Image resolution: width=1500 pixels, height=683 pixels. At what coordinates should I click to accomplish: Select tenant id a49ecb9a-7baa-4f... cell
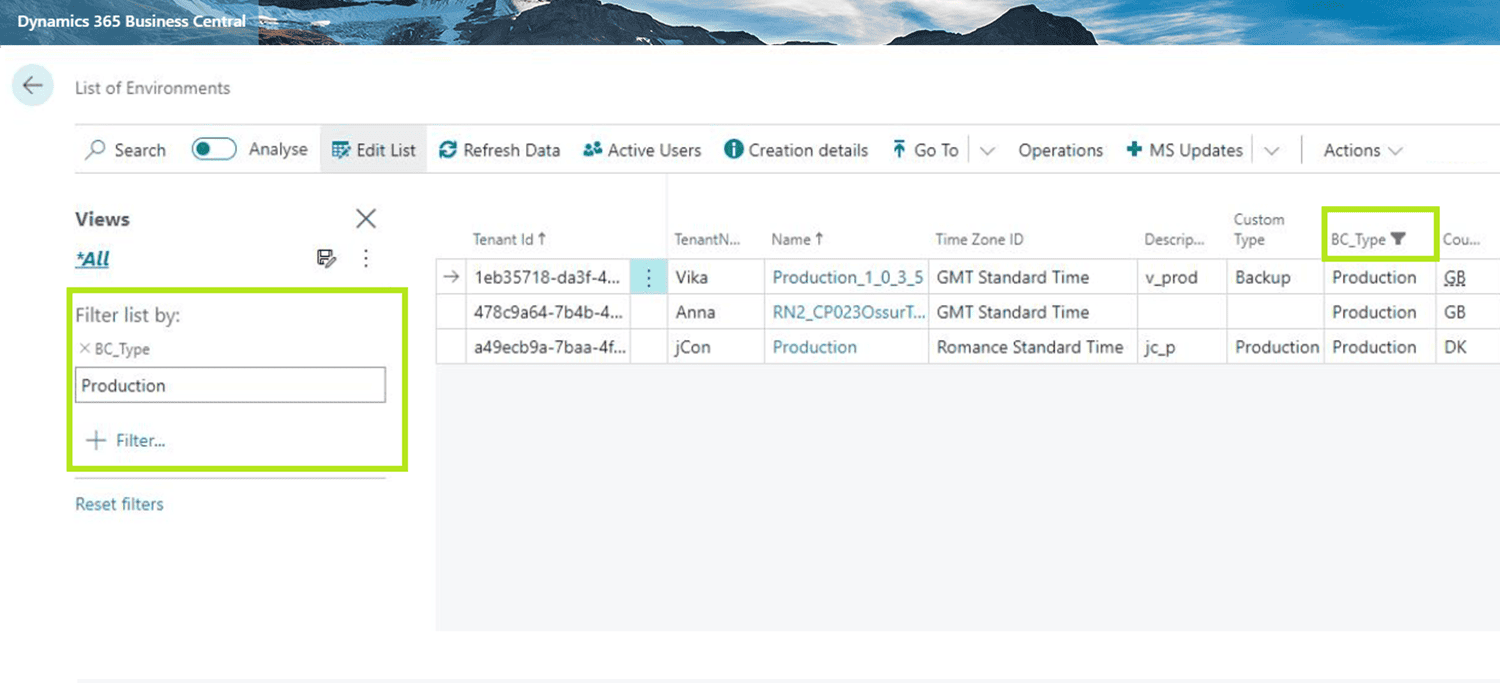[548, 347]
